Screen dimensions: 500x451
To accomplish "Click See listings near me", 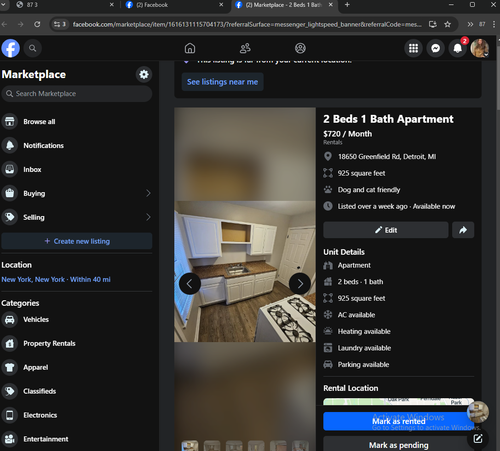I will tap(222, 82).
